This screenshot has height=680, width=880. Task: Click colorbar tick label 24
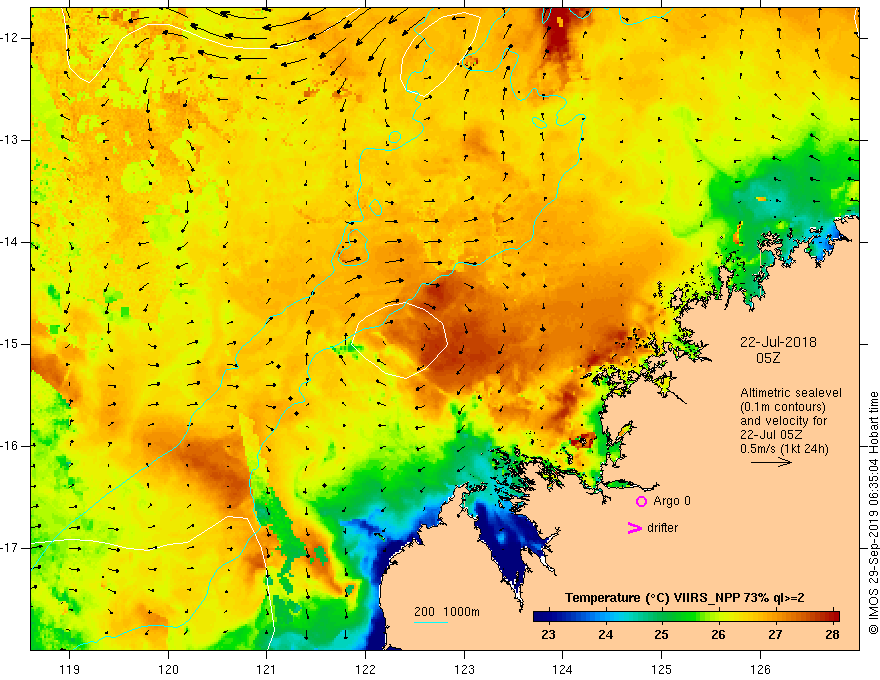[x=605, y=635]
